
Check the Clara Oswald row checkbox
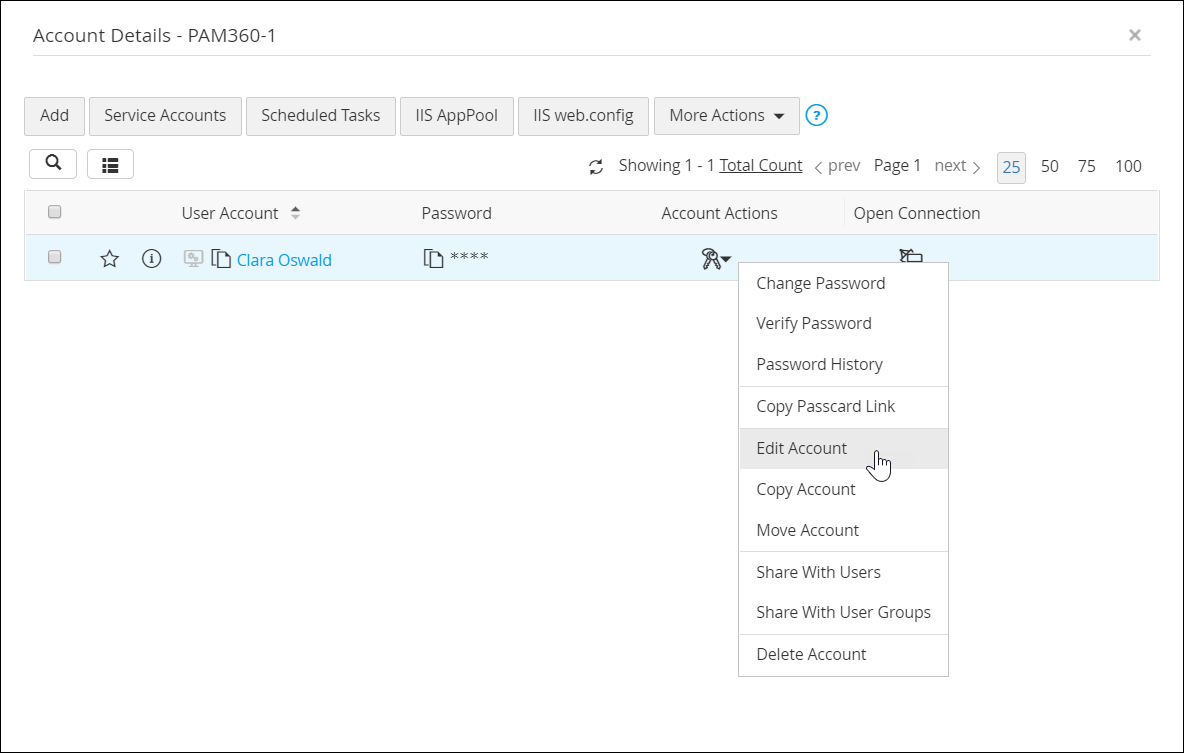coord(54,257)
